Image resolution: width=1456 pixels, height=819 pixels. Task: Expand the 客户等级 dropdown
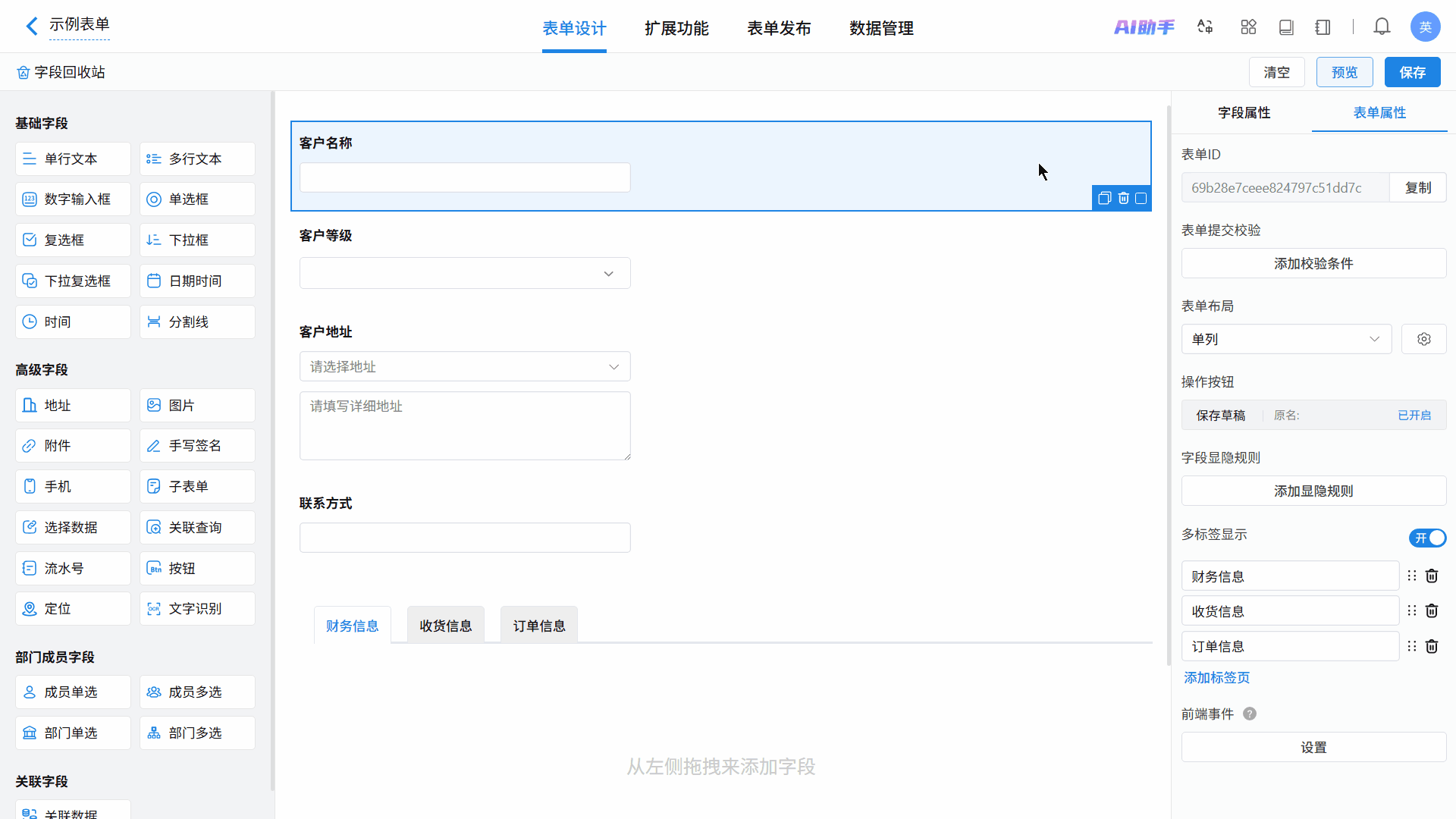pos(465,274)
